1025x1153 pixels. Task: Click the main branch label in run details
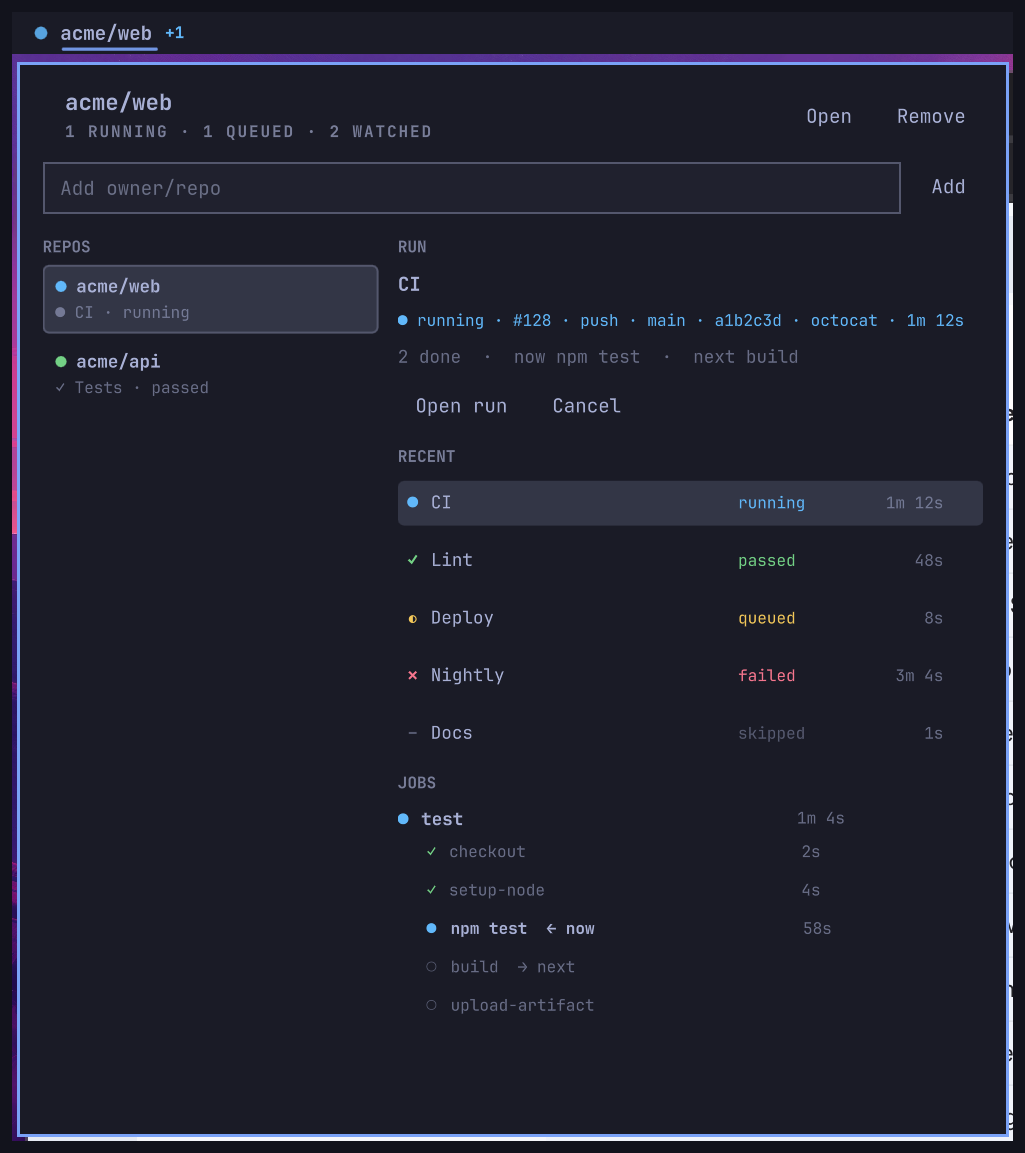tap(665, 321)
